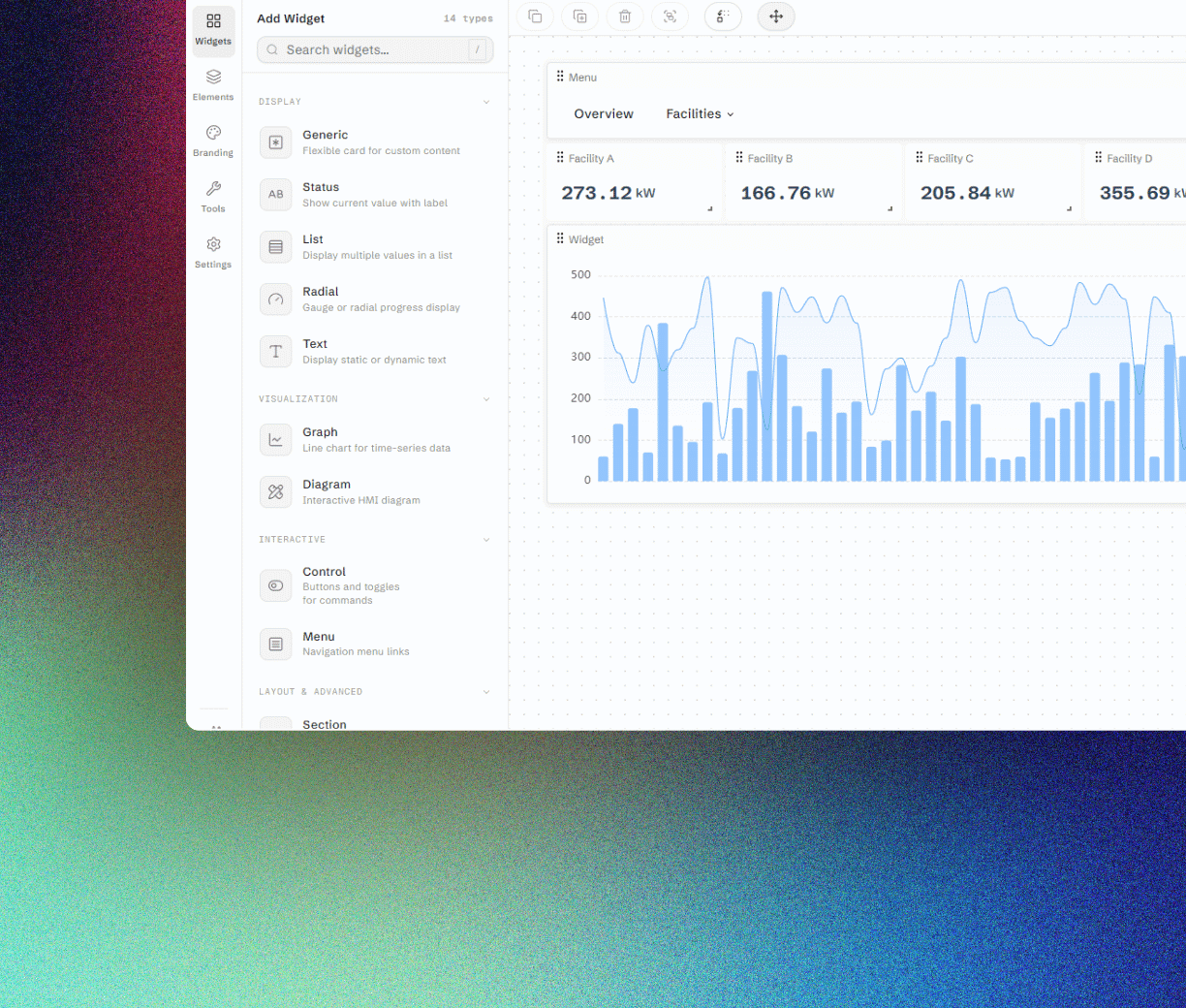Add a Radial gauge widget
The width and height of the screenshot is (1186, 1008).
tap(374, 299)
